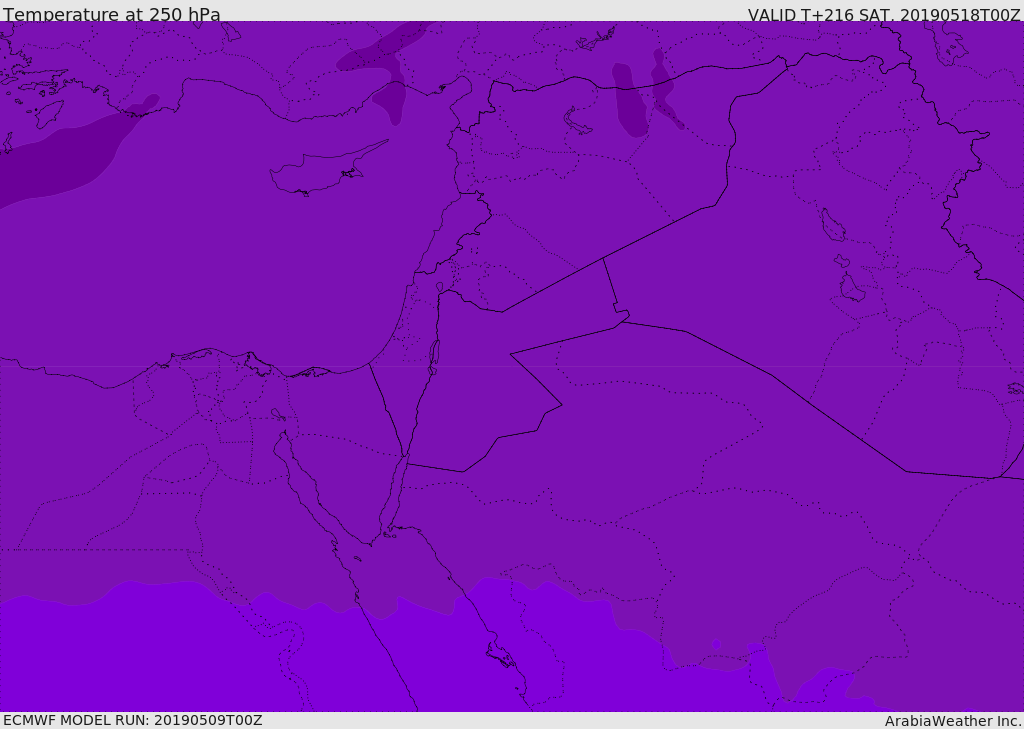This screenshot has height=729, width=1024.
Task: Click the 'ECMWF MODEL RUN: 20190509T00Z' footer text
Action: point(133,720)
